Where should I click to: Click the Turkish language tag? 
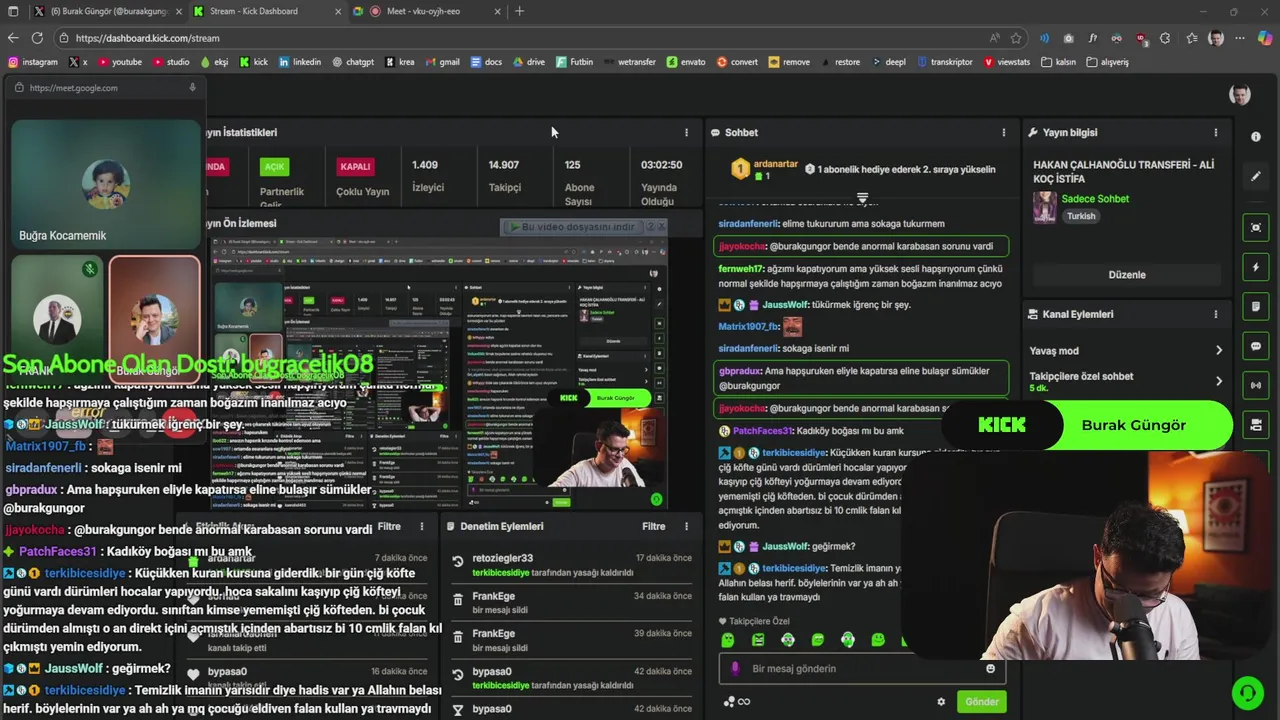coord(1081,216)
